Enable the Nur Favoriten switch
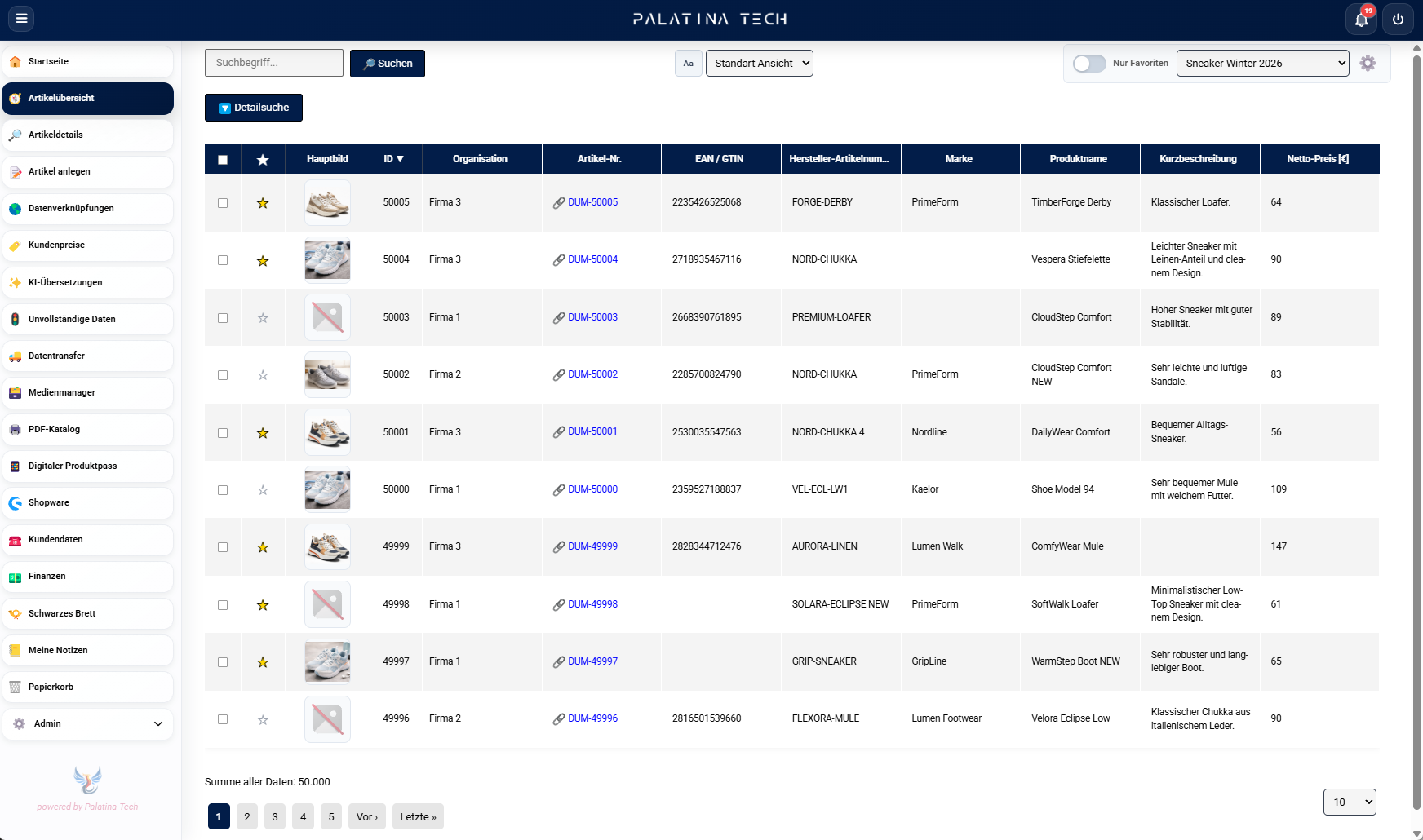This screenshot has width=1423, height=840. click(1089, 64)
